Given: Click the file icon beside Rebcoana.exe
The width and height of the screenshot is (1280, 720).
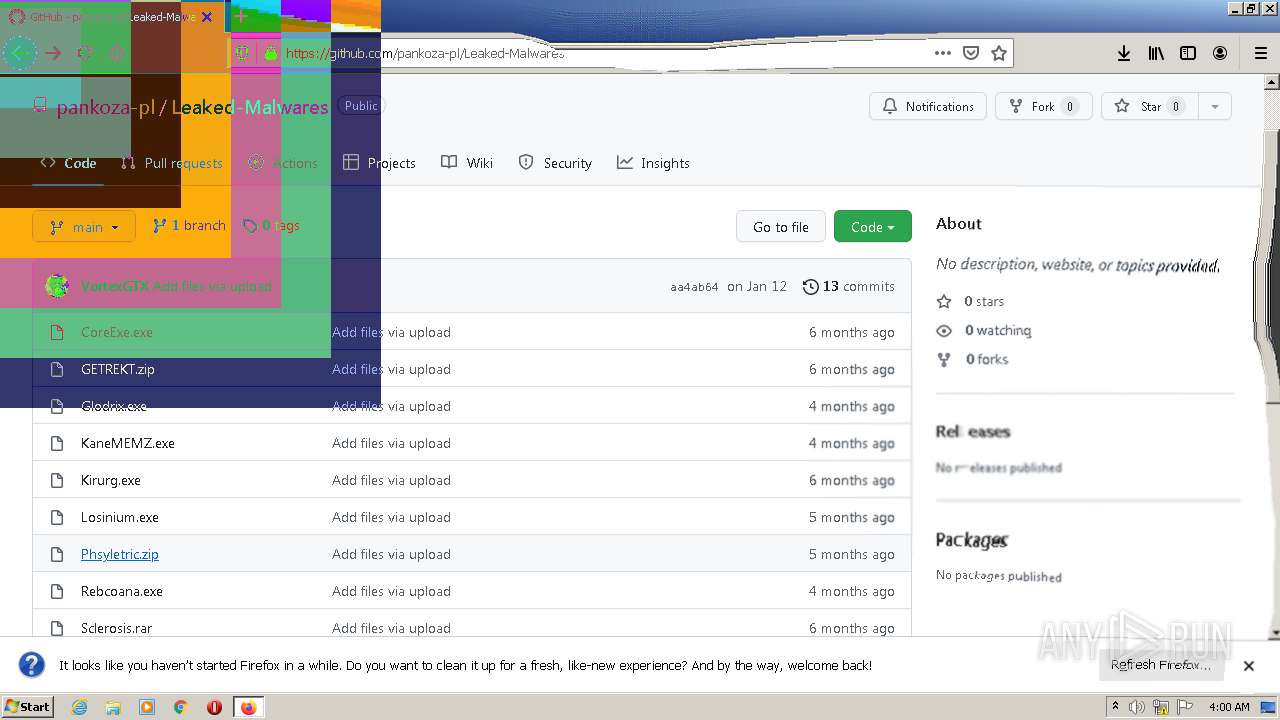Looking at the screenshot, I should coord(57,591).
